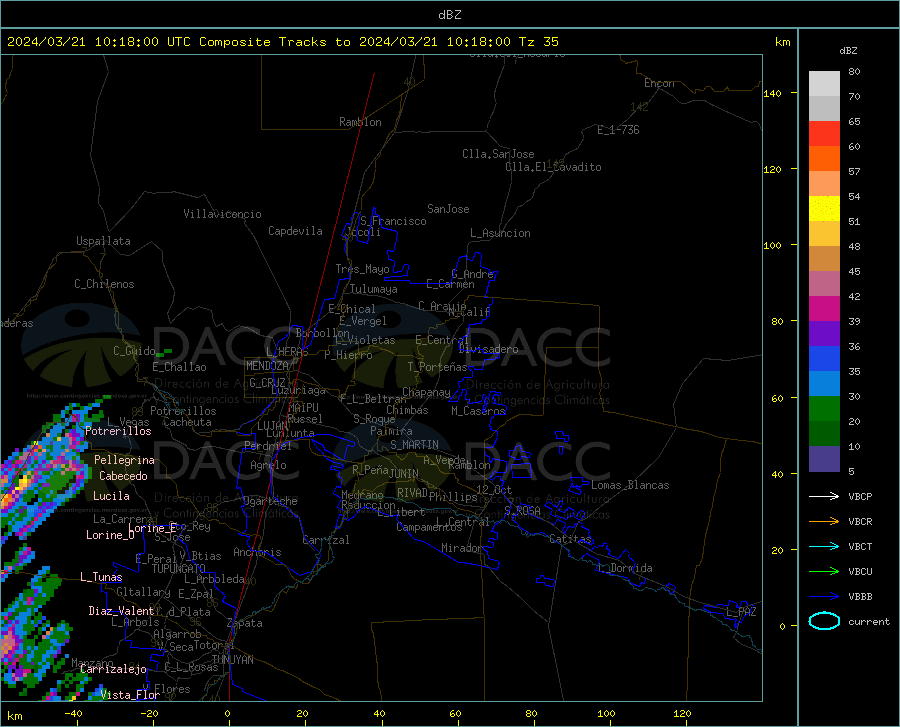The width and height of the screenshot is (900, 727).
Task: Click the cyan 'current' ellipse icon
Action: 824,621
